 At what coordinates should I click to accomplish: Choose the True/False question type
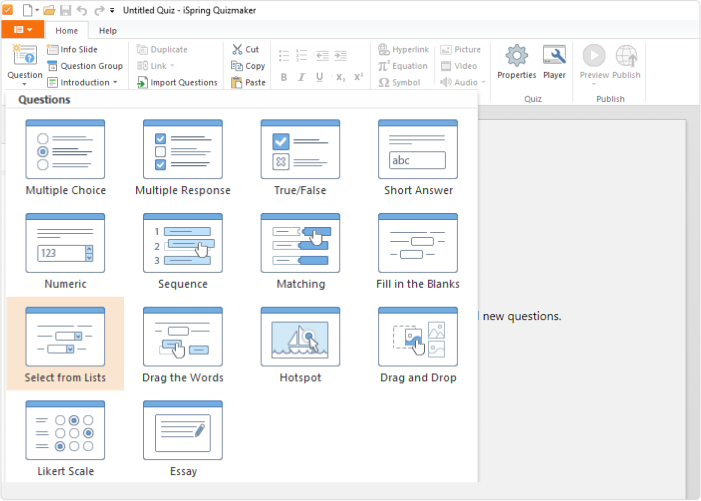click(300, 157)
